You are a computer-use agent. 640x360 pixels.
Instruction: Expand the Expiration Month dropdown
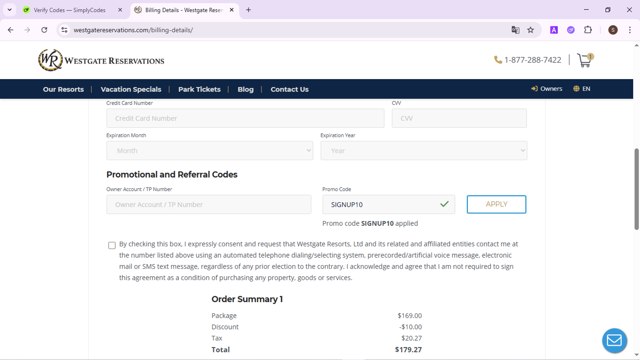209,151
